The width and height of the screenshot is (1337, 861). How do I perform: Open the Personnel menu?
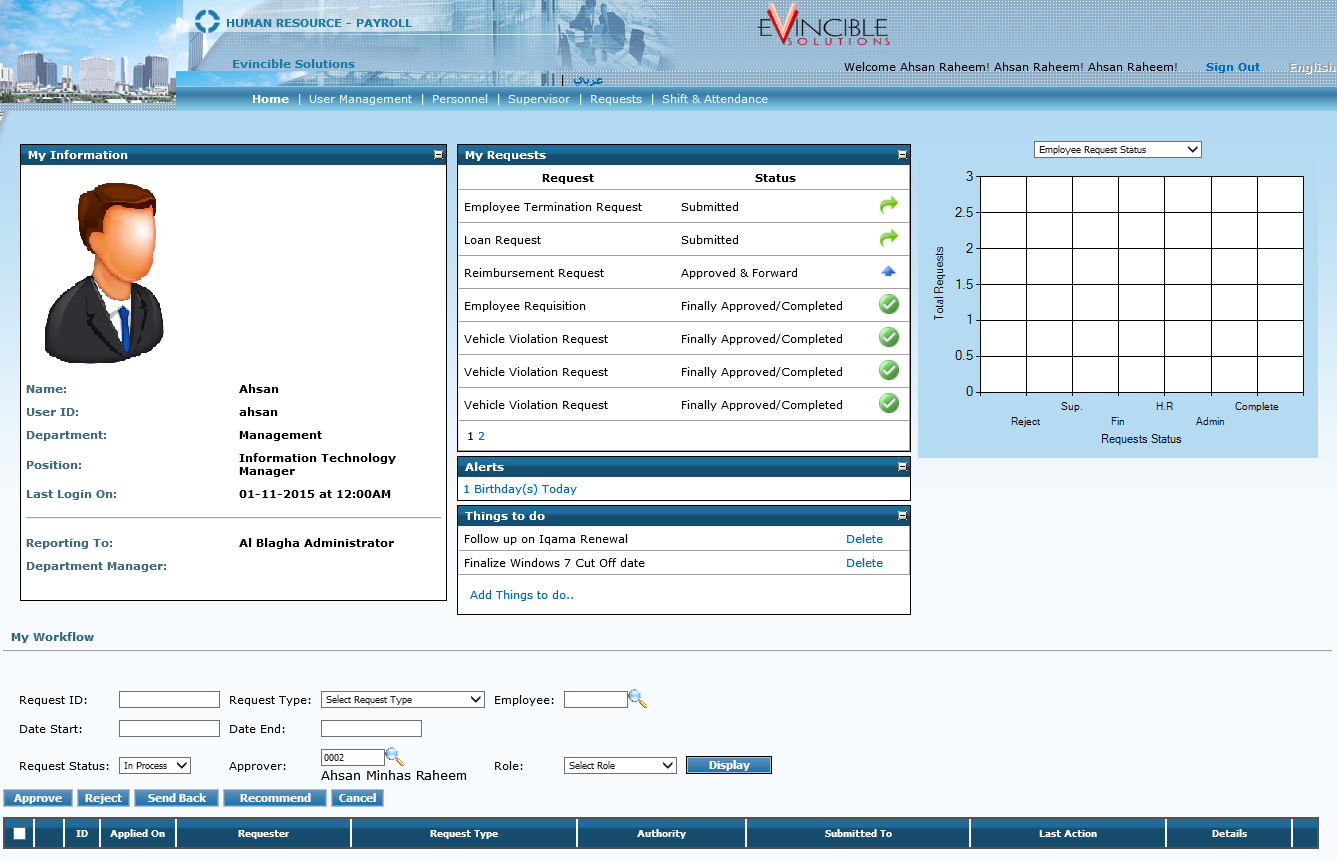[x=460, y=99]
